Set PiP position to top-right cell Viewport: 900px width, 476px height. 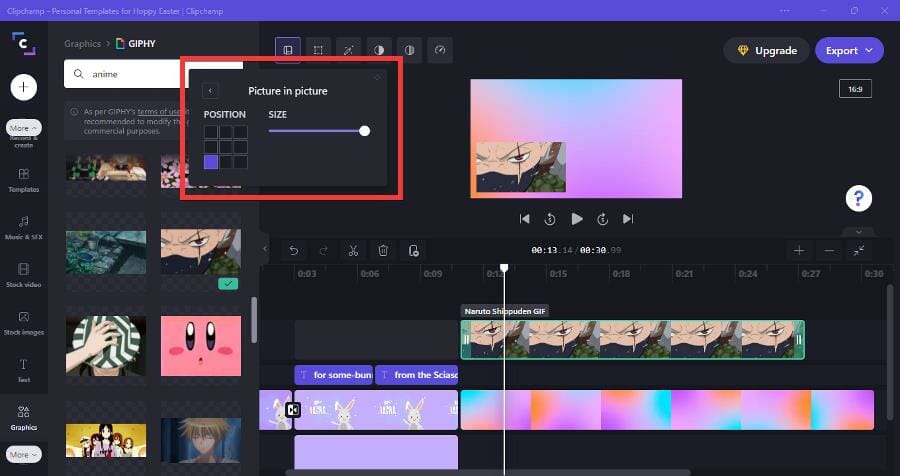click(240, 132)
